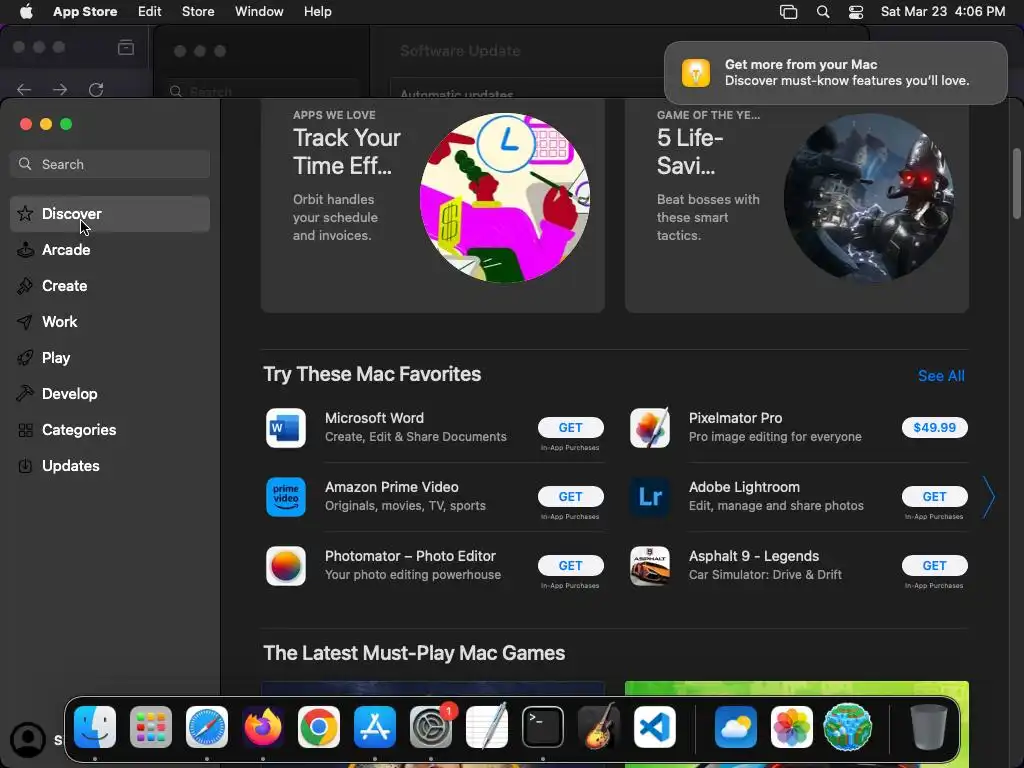Click forward arrow in background browser window
The image size is (1024, 768).
coord(60,89)
